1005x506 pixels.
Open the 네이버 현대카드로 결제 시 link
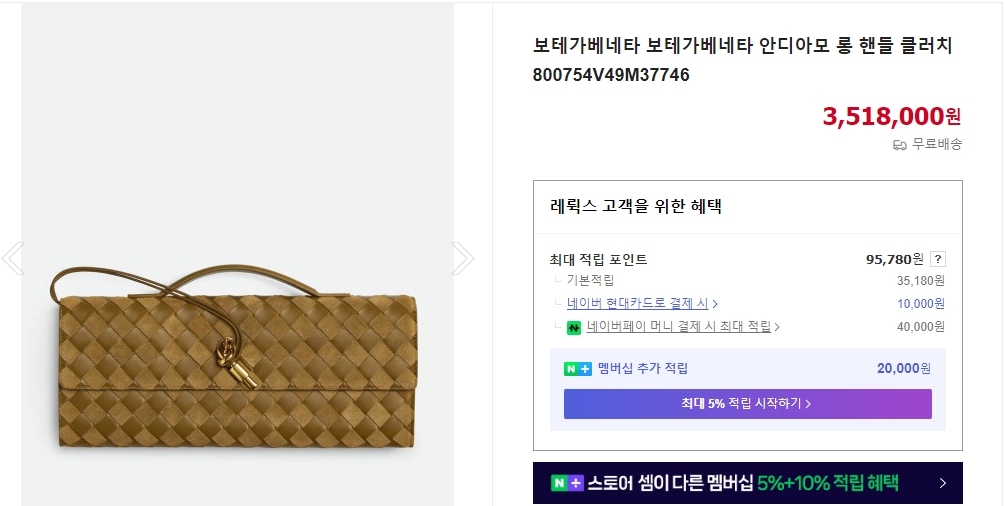637,304
